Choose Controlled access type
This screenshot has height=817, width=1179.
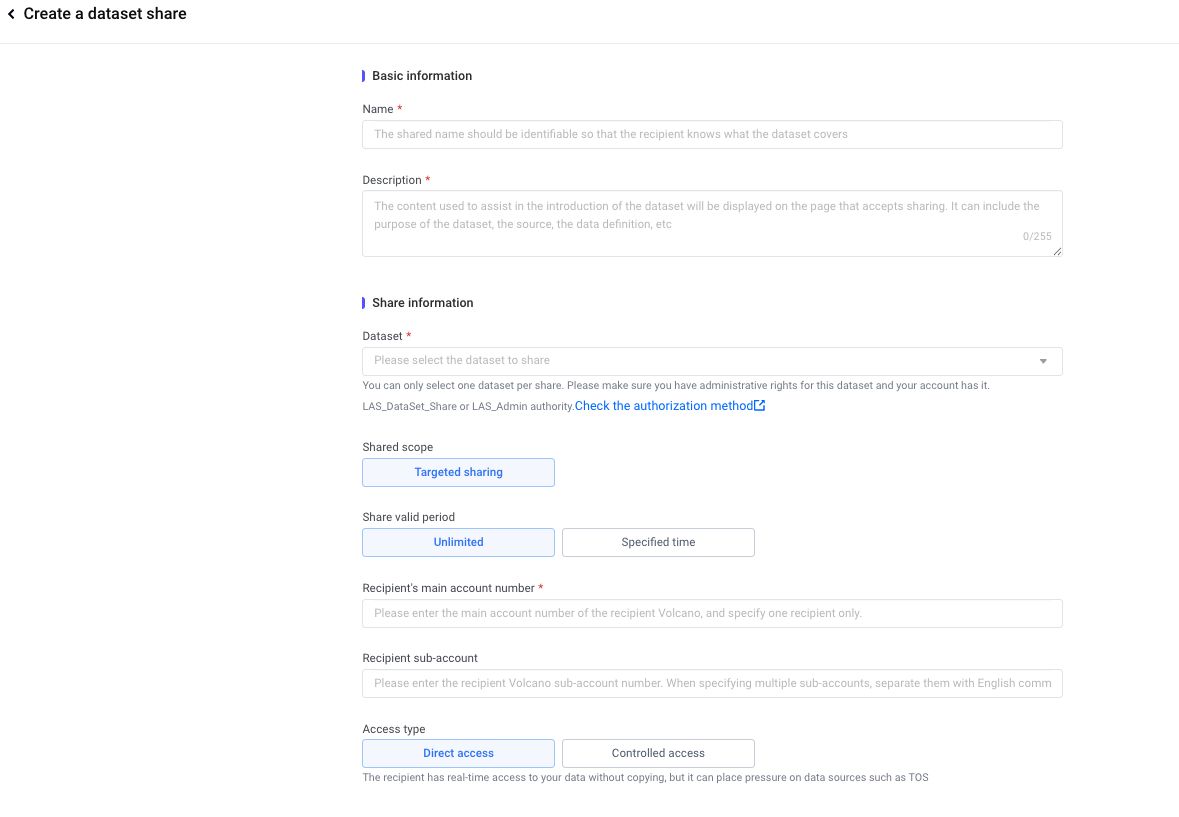coord(658,753)
